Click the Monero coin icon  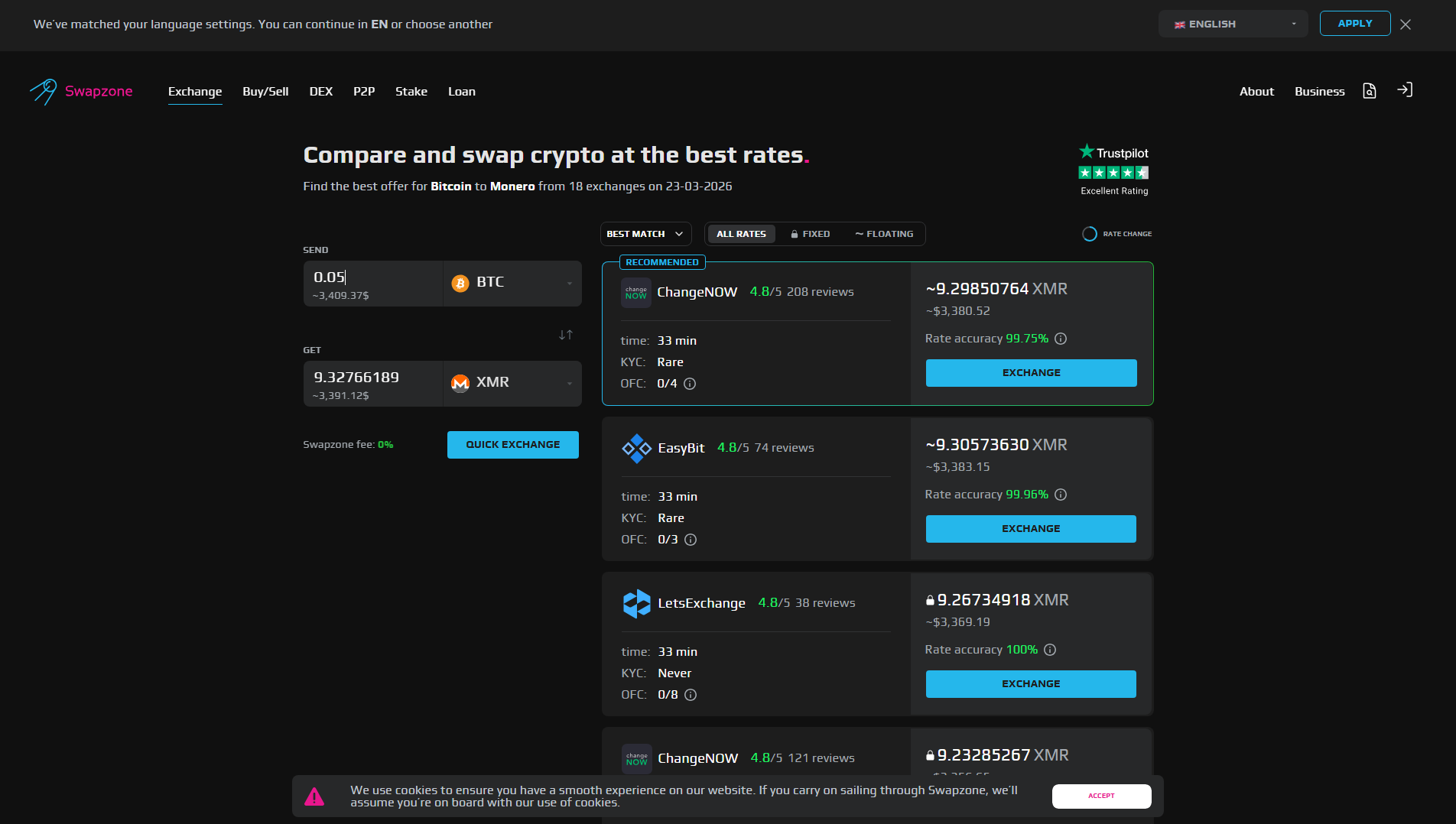[x=460, y=383]
